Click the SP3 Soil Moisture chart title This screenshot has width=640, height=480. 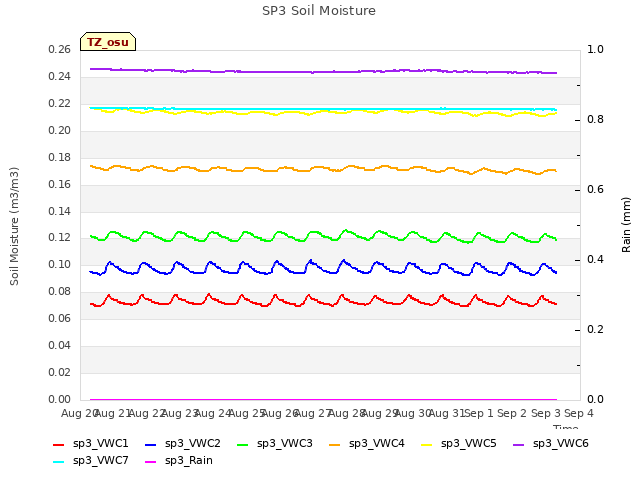pos(319,11)
